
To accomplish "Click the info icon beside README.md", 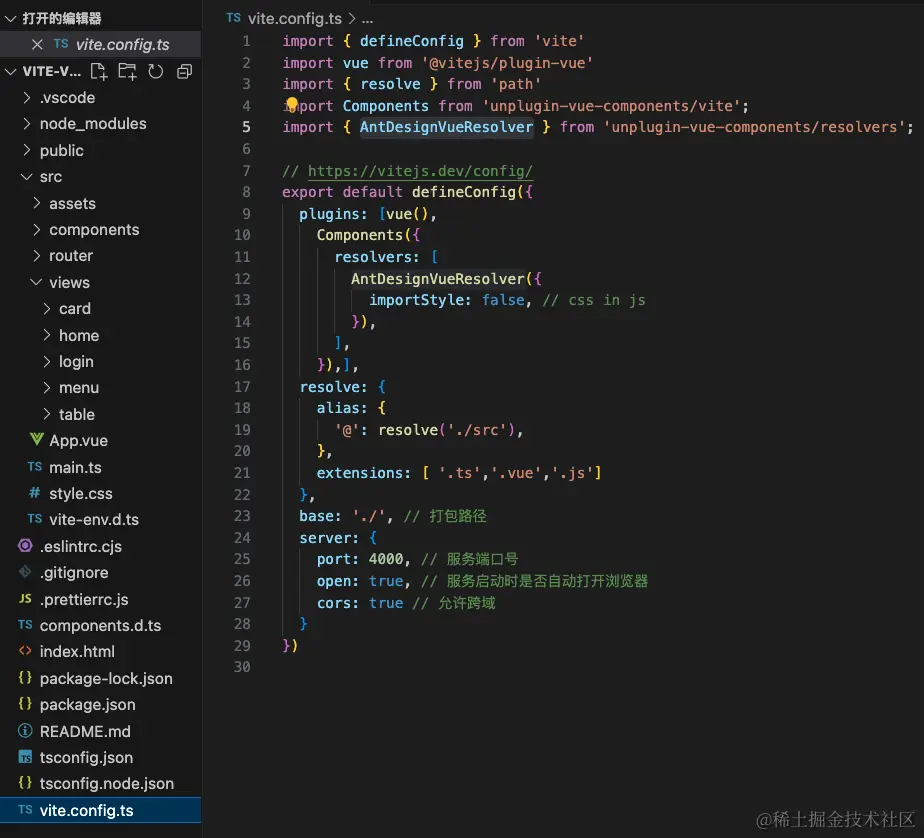I will coord(25,731).
